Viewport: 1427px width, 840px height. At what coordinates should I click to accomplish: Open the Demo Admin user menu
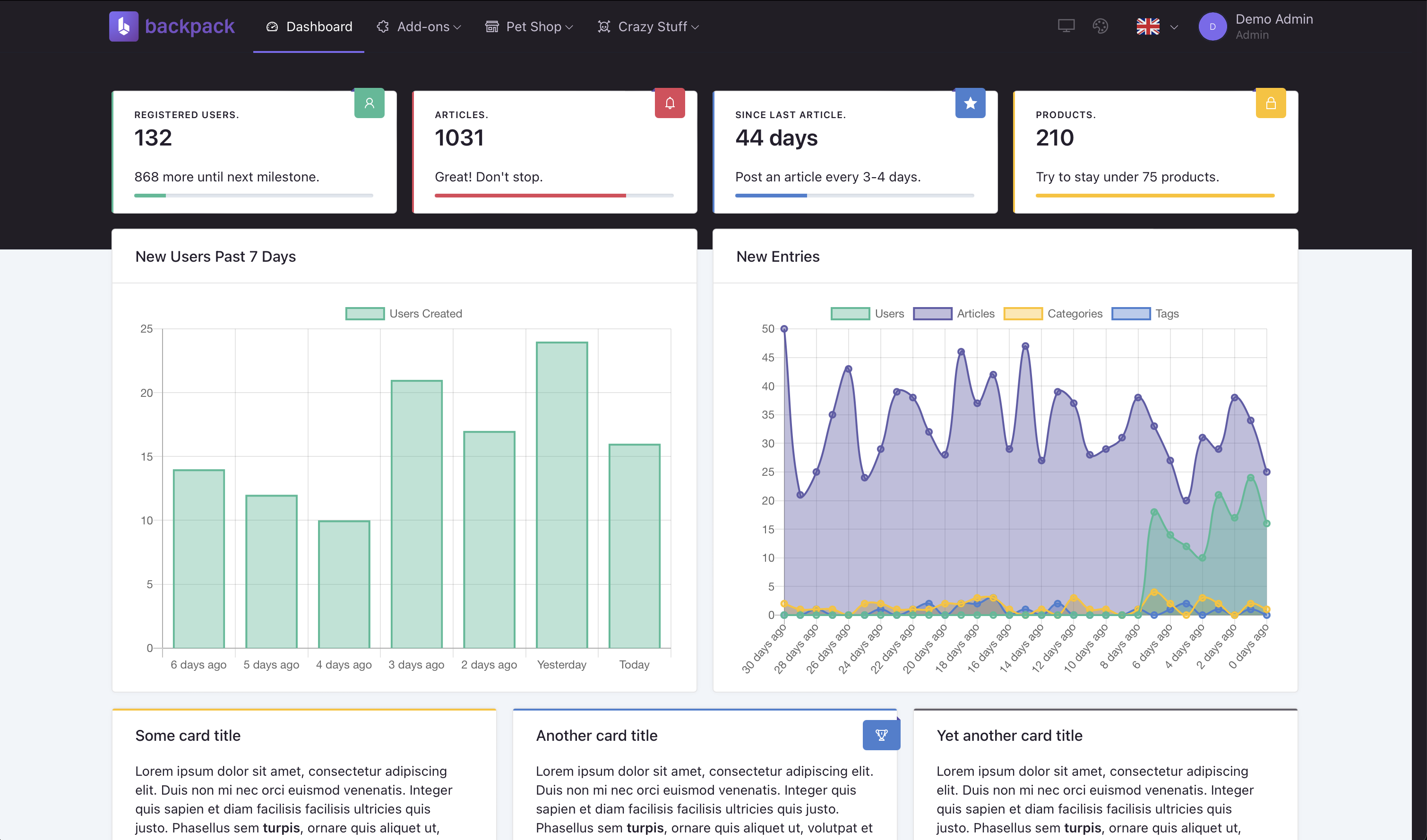[1256, 26]
